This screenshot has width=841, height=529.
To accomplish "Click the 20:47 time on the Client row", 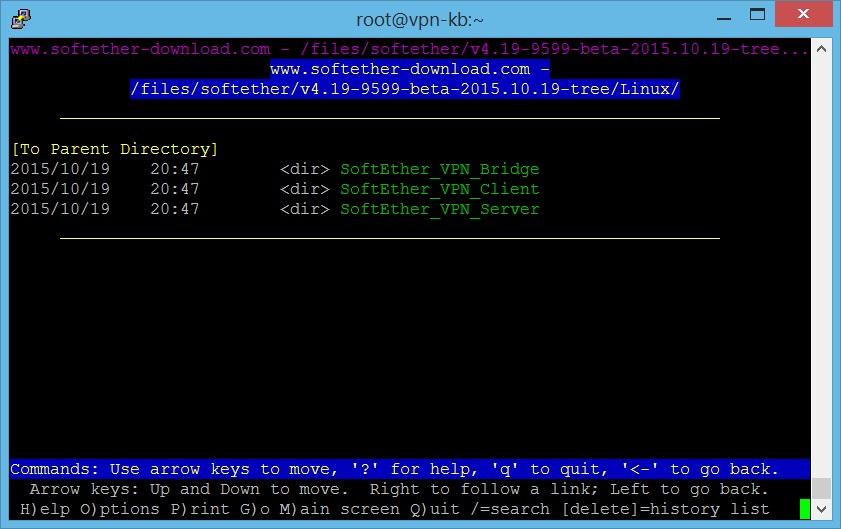I will 175,189.
